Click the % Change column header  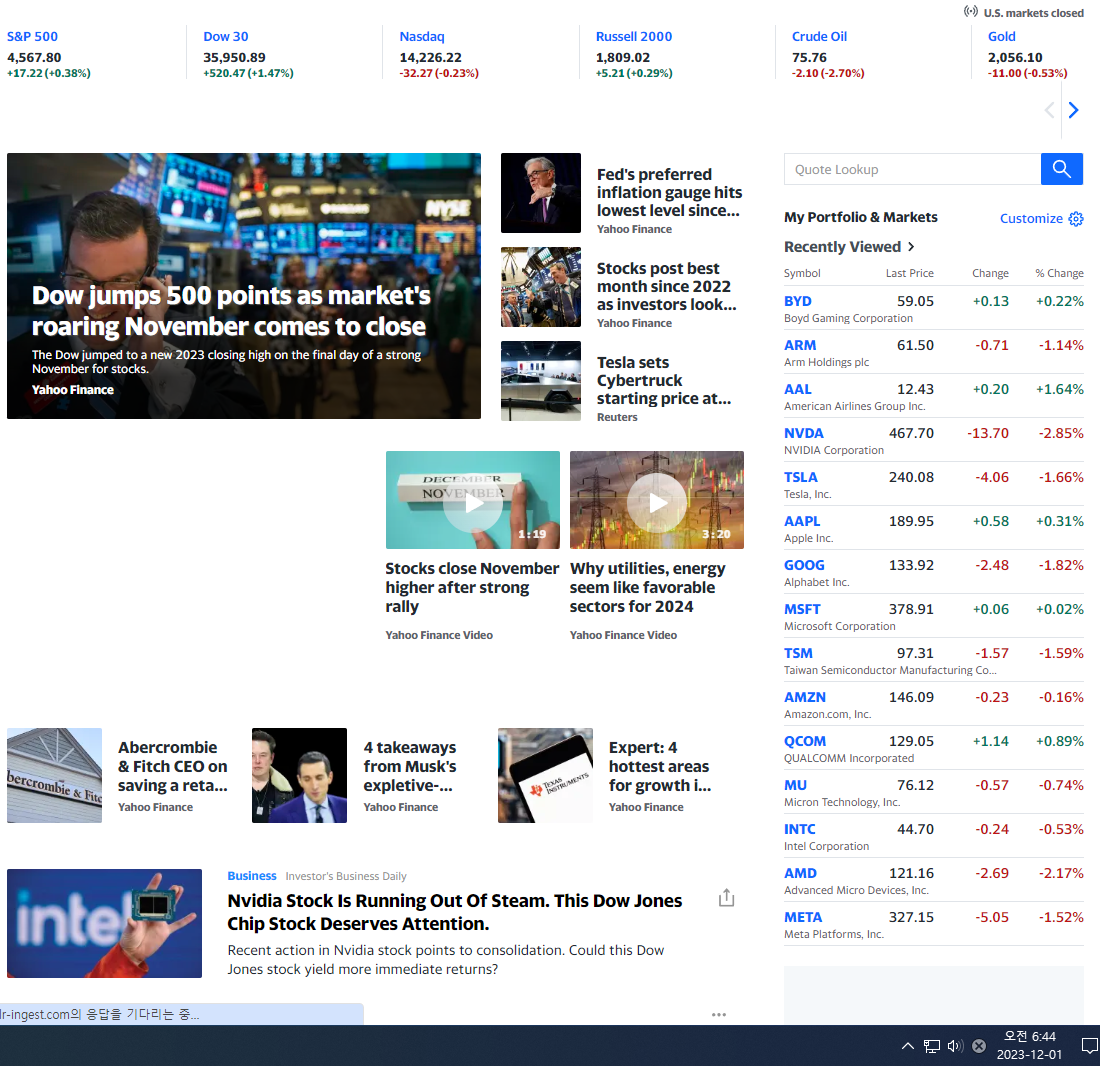point(1059,274)
